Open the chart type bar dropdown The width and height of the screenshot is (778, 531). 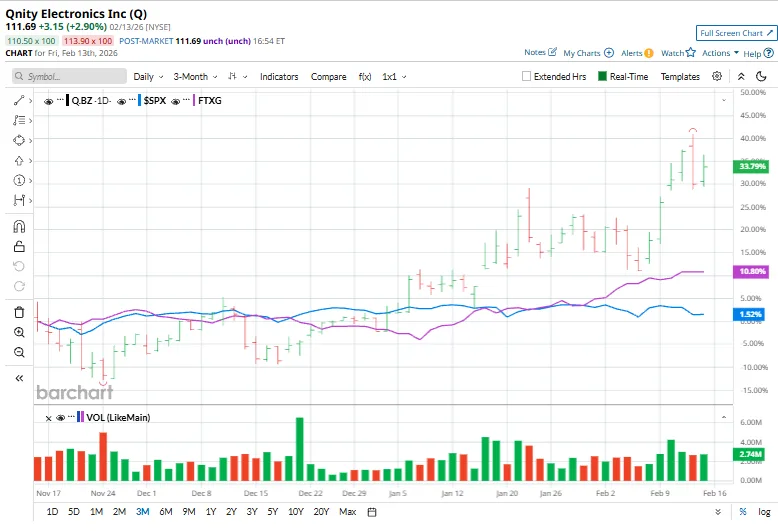(237, 76)
